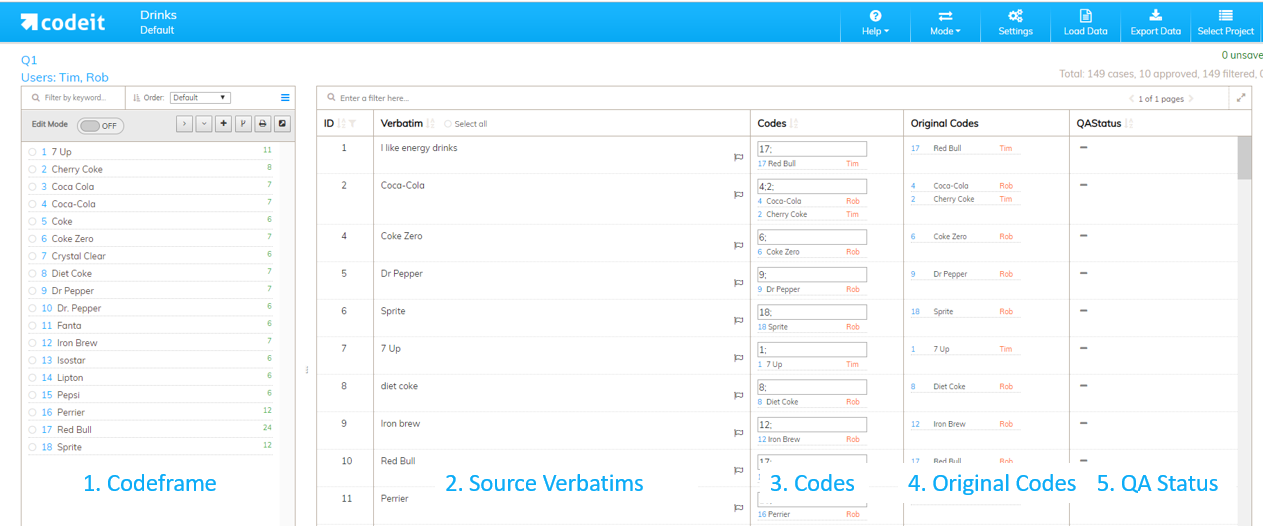This screenshot has width=1263, height=526.
Task: Click fullscreen expand icon
Action: 1241,98
